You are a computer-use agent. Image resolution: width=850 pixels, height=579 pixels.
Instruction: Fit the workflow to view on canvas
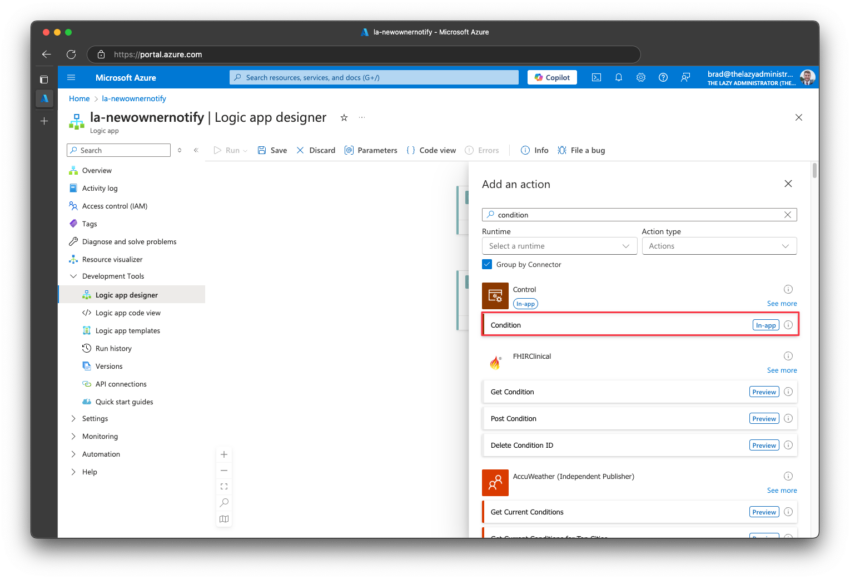pos(224,486)
